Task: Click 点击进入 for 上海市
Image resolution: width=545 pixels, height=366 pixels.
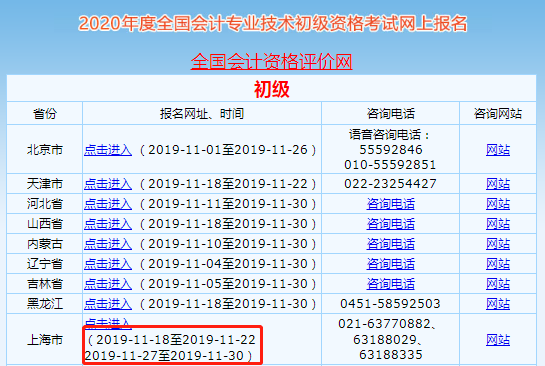Action: pos(108,323)
